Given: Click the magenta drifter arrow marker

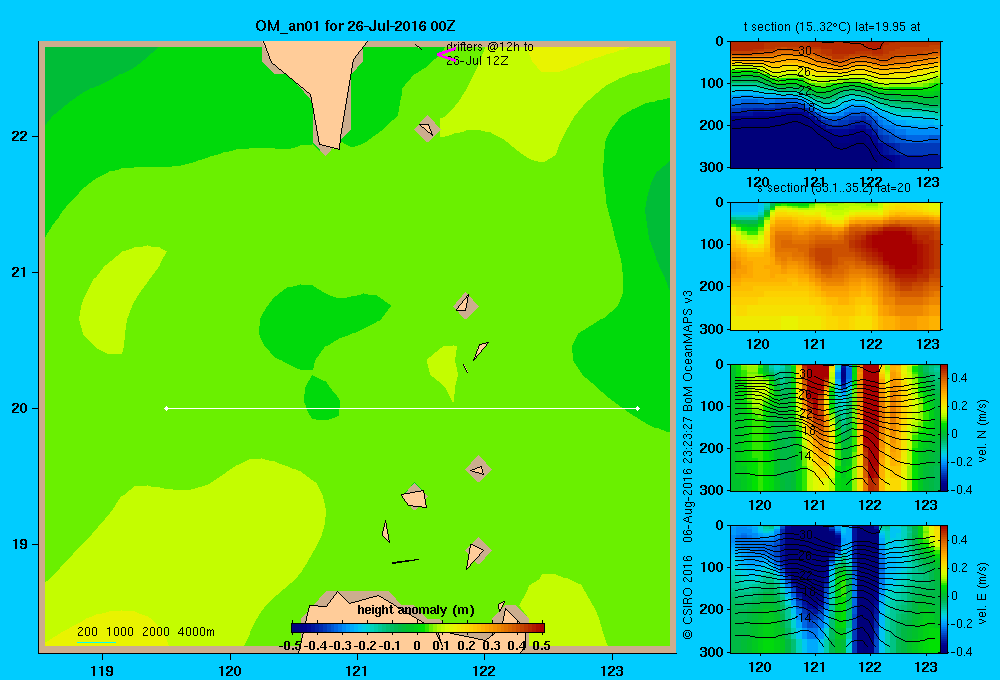Looking at the screenshot, I should tap(445, 55).
